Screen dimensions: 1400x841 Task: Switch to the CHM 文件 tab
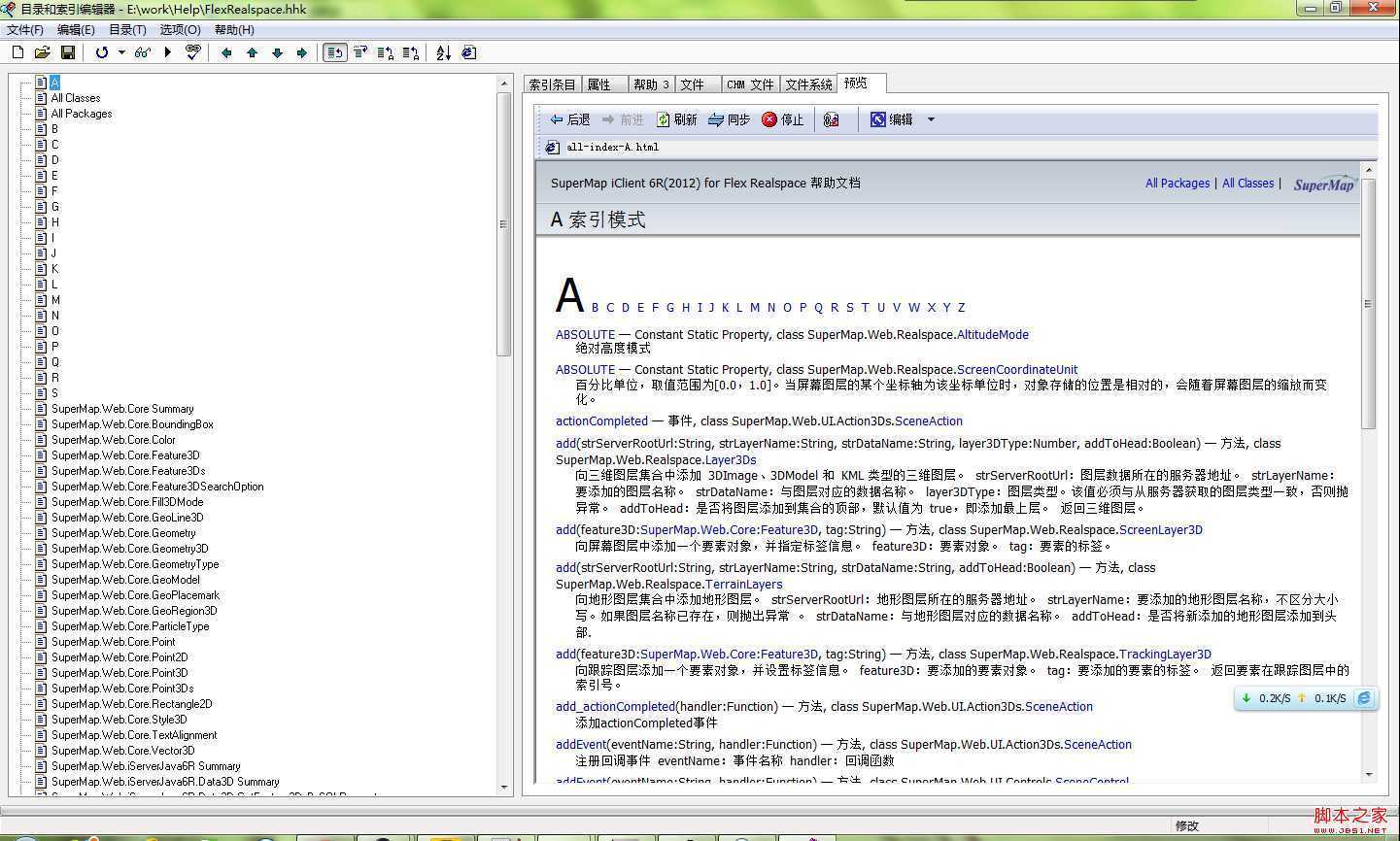pos(750,84)
